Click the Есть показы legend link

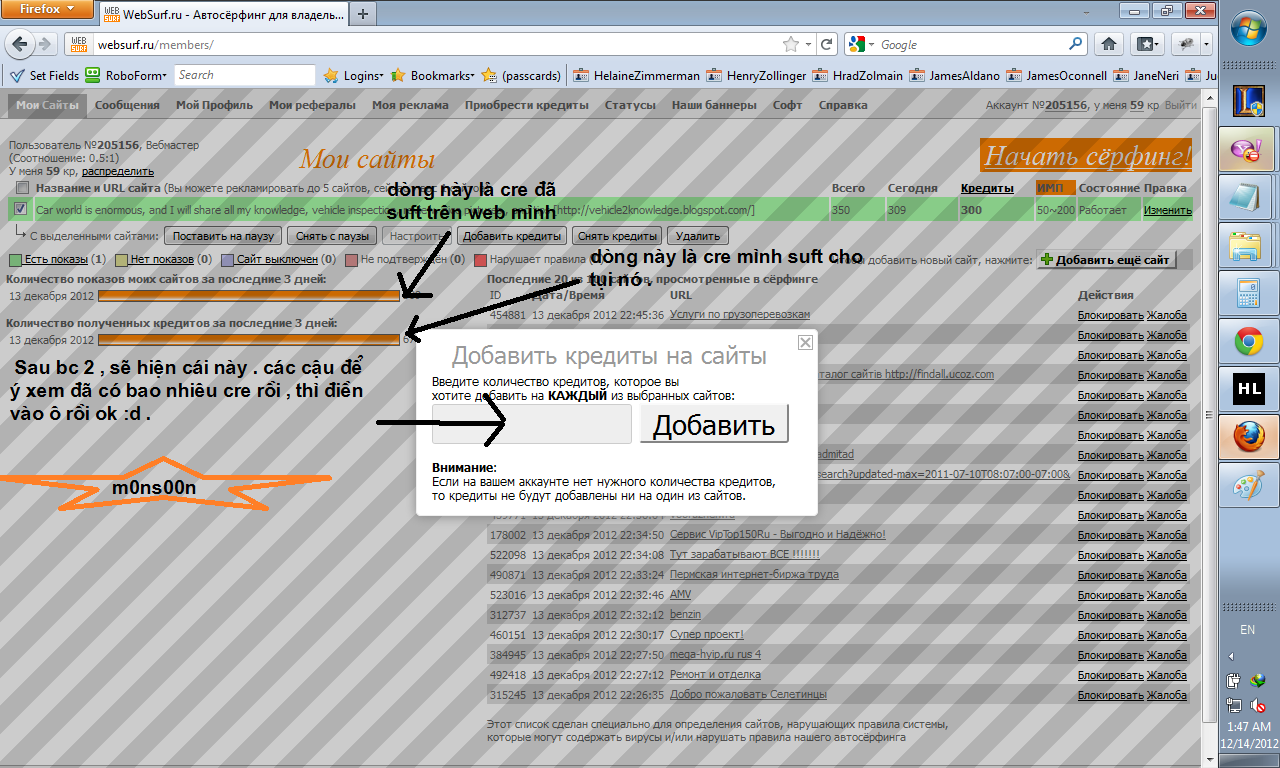[55, 259]
